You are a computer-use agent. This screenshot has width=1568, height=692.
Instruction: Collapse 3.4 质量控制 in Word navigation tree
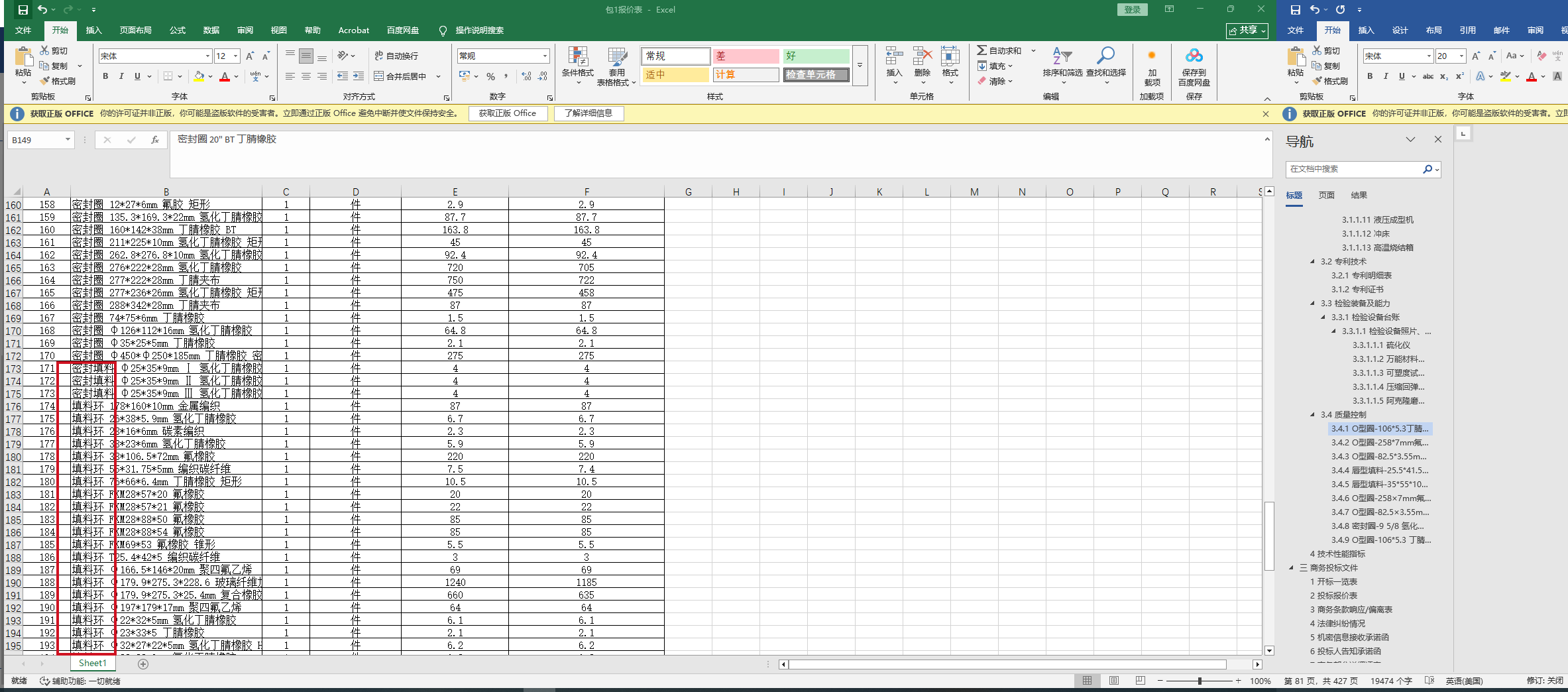coord(1312,414)
